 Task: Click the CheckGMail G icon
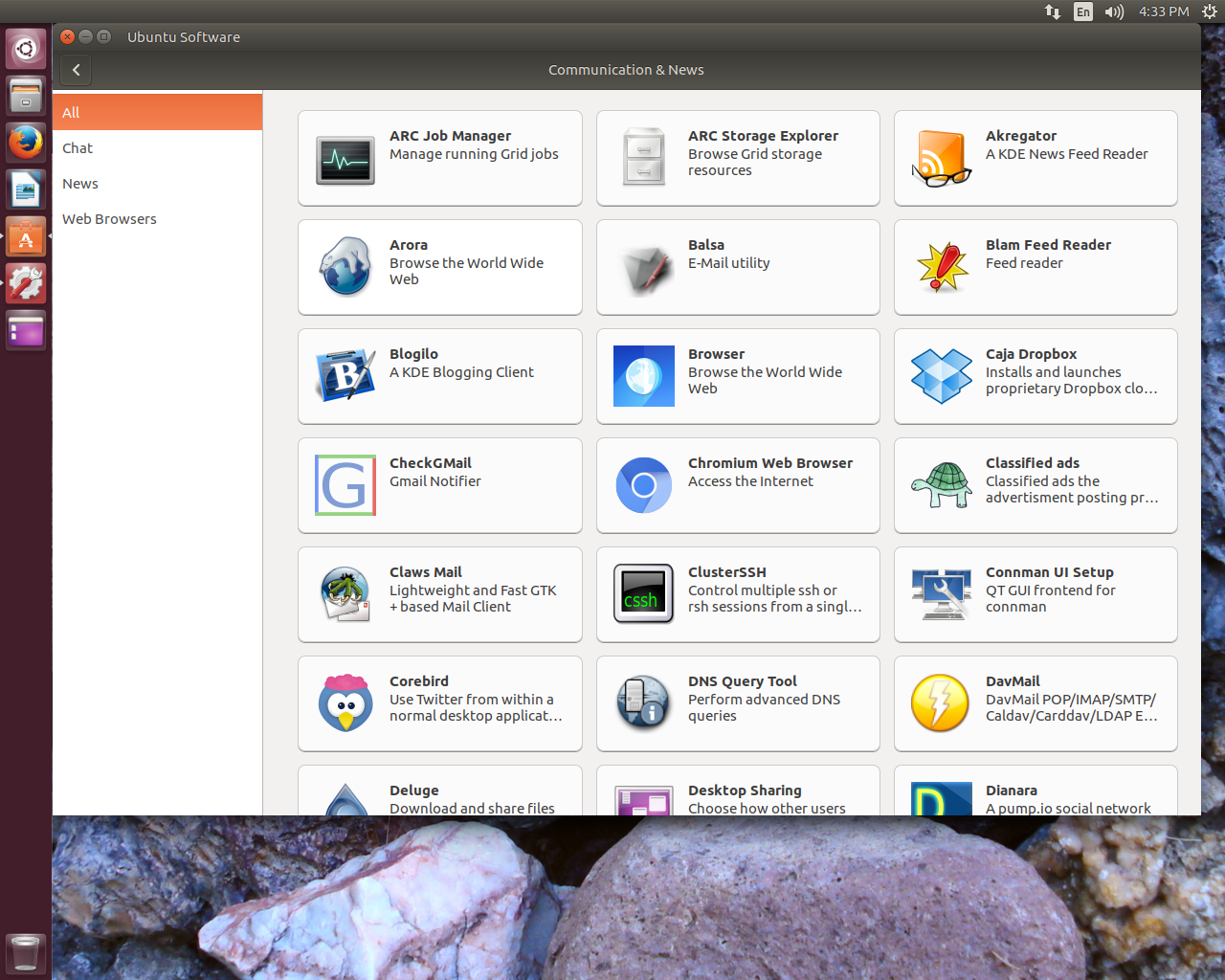click(345, 485)
